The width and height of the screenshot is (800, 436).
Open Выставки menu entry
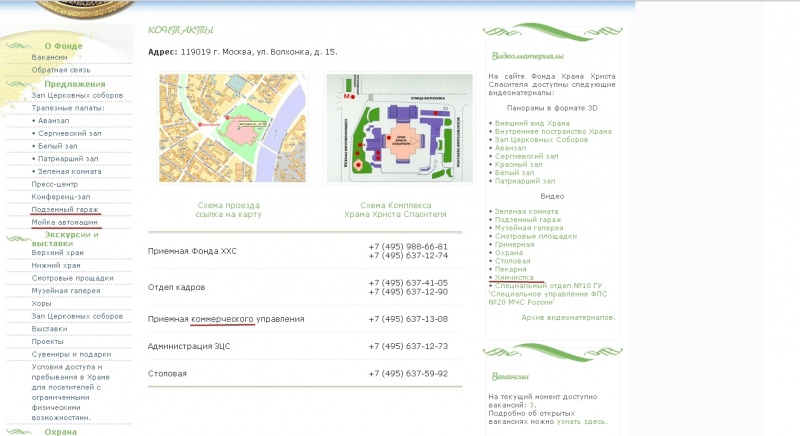pyautogui.click(x=49, y=329)
